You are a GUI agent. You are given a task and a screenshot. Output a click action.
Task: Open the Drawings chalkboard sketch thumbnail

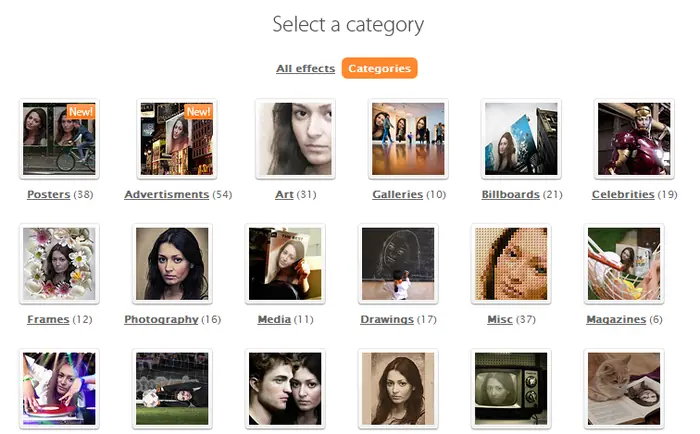click(x=398, y=264)
